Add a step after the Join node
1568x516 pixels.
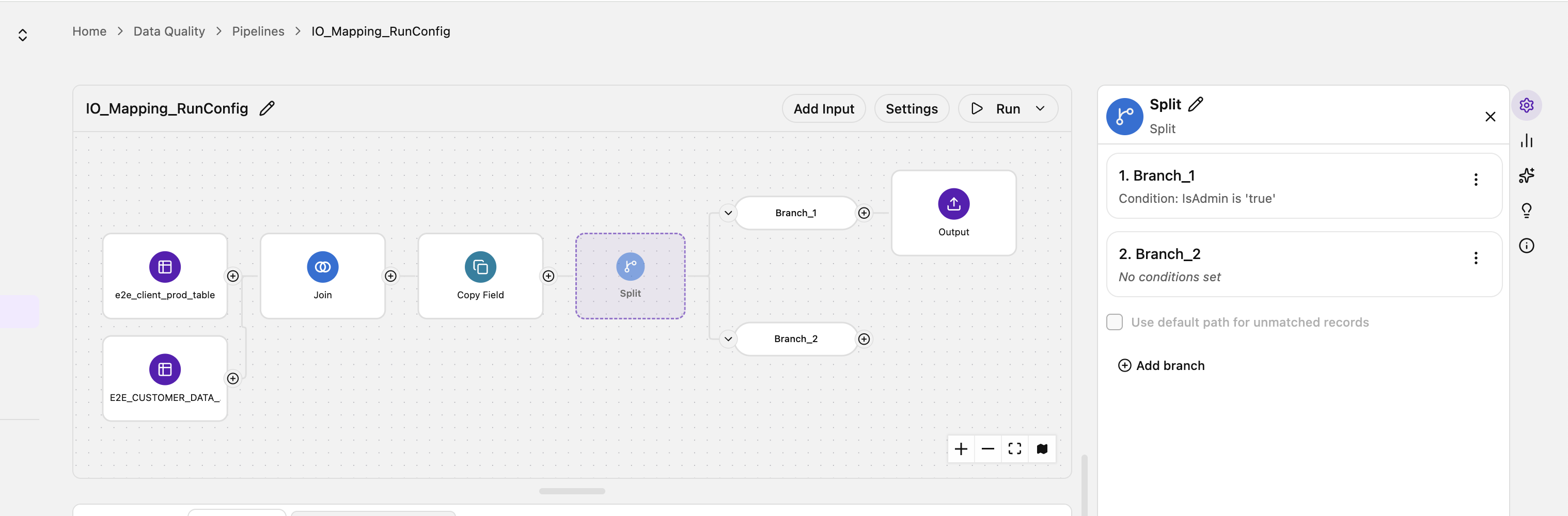tap(391, 276)
